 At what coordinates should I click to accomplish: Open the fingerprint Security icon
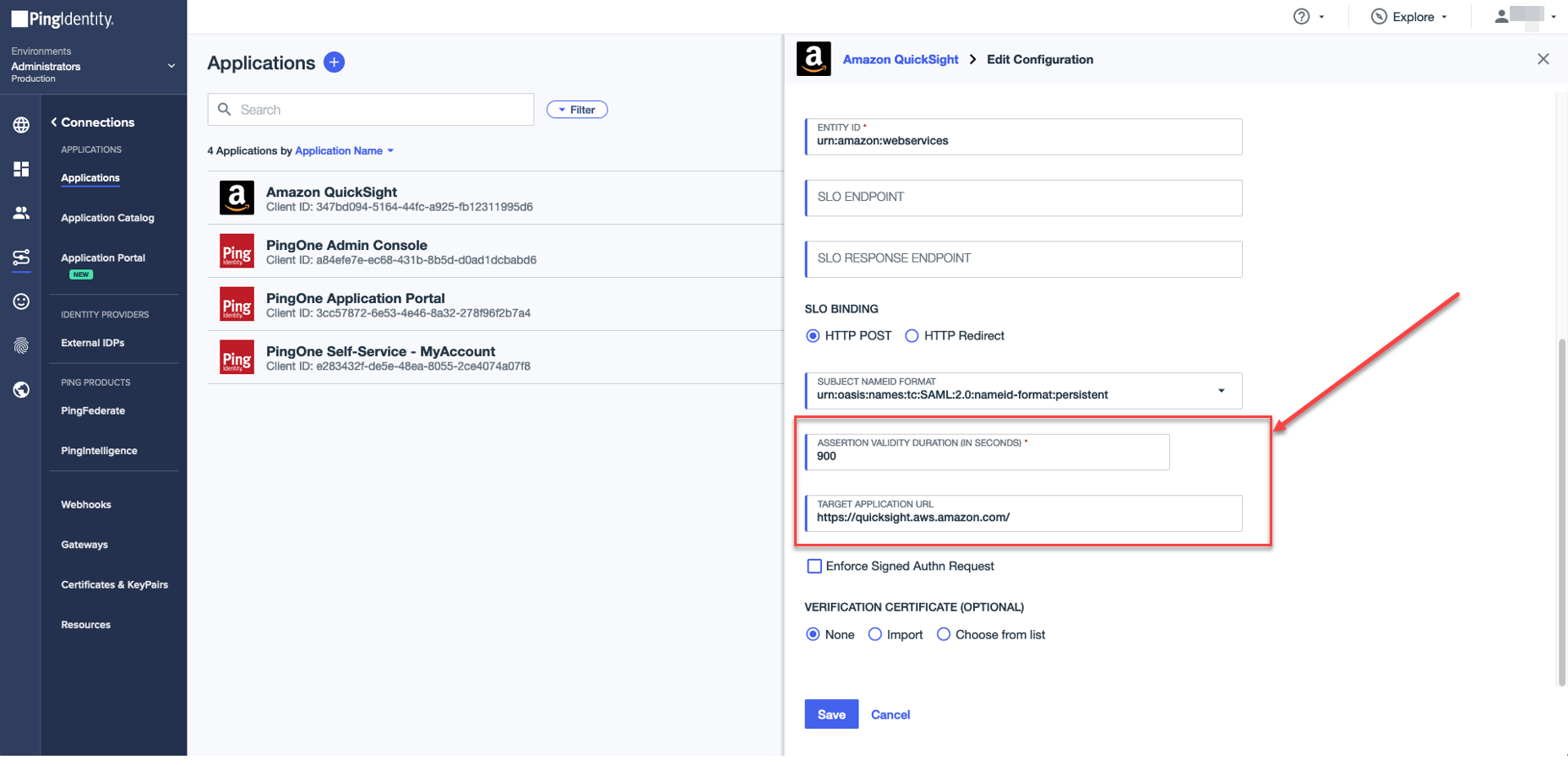tap(21, 345)
